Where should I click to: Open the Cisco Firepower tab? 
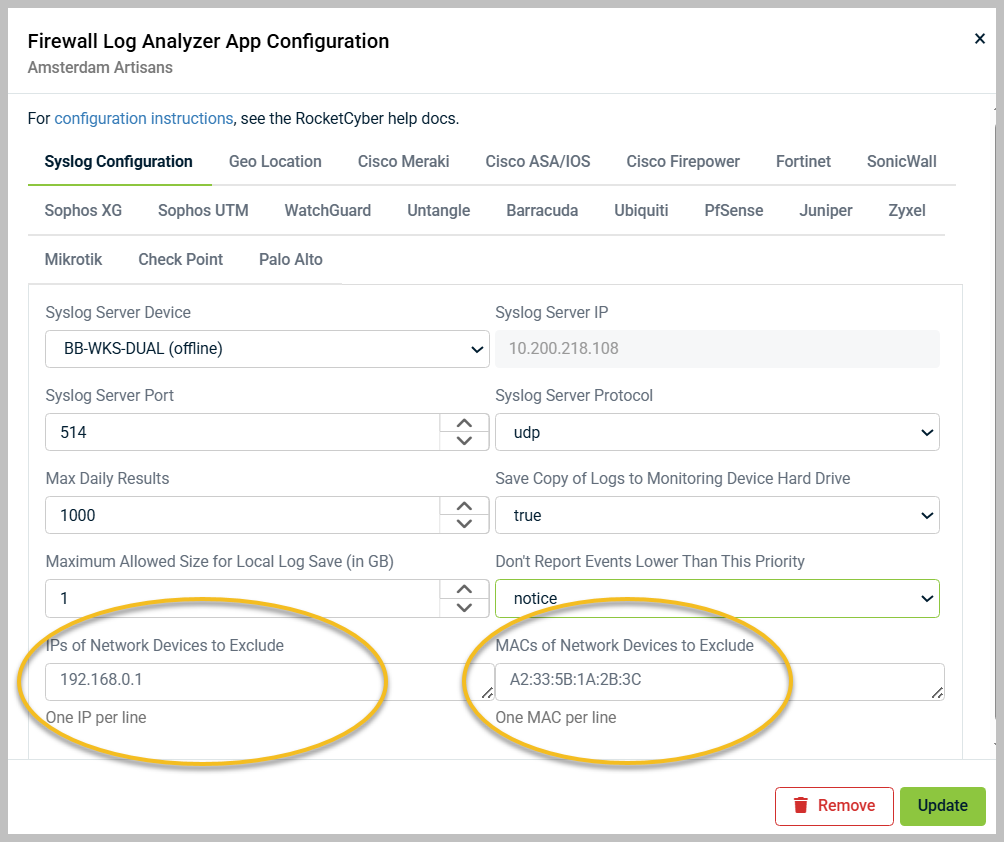coord(682,161)
